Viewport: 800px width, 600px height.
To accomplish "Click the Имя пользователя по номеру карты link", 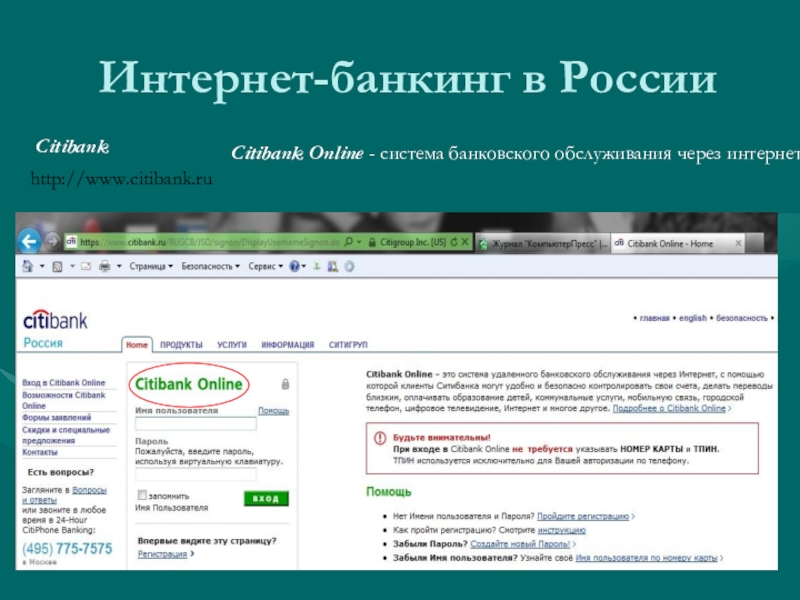I will pos(646,558).
